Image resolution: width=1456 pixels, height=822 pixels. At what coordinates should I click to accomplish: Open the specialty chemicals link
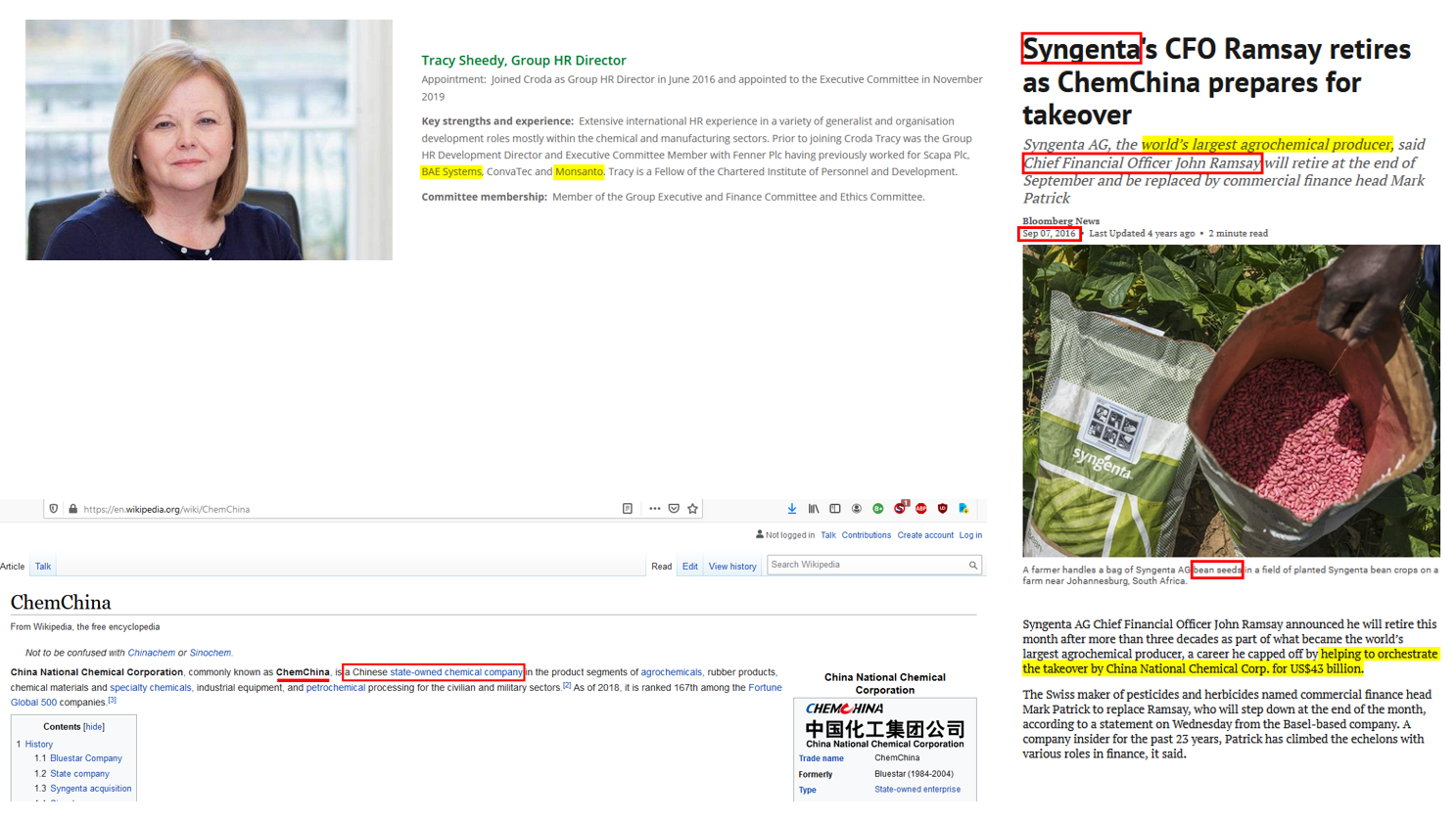[x=151, y=688]
